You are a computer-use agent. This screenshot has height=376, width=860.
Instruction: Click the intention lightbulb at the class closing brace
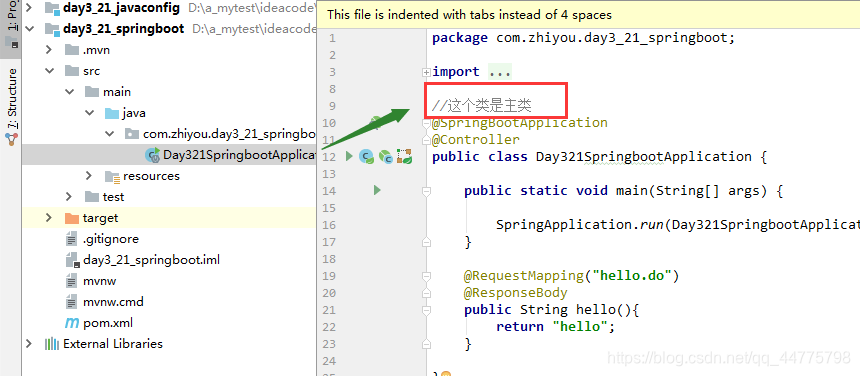[x=445, y=374]
